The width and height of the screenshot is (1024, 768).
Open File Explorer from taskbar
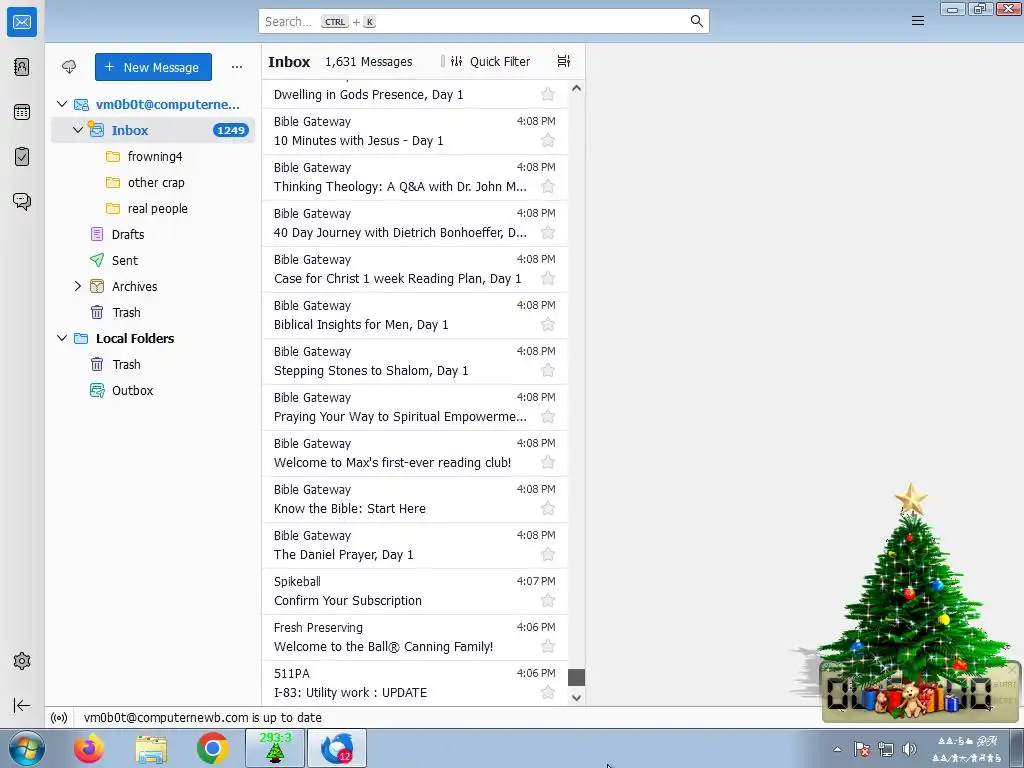(151, 748)
